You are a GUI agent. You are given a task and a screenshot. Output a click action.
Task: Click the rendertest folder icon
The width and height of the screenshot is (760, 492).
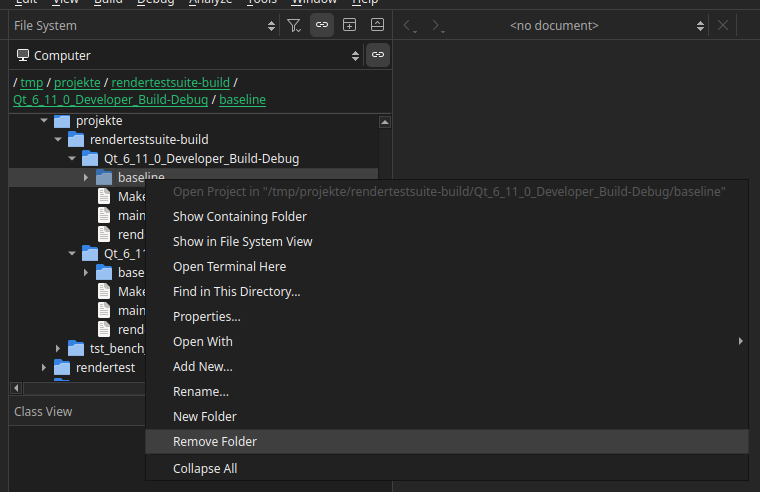[63, 367]
